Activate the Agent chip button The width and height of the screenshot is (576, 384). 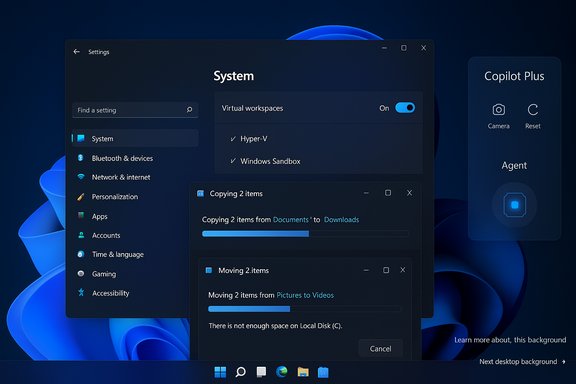click(514, 205)
